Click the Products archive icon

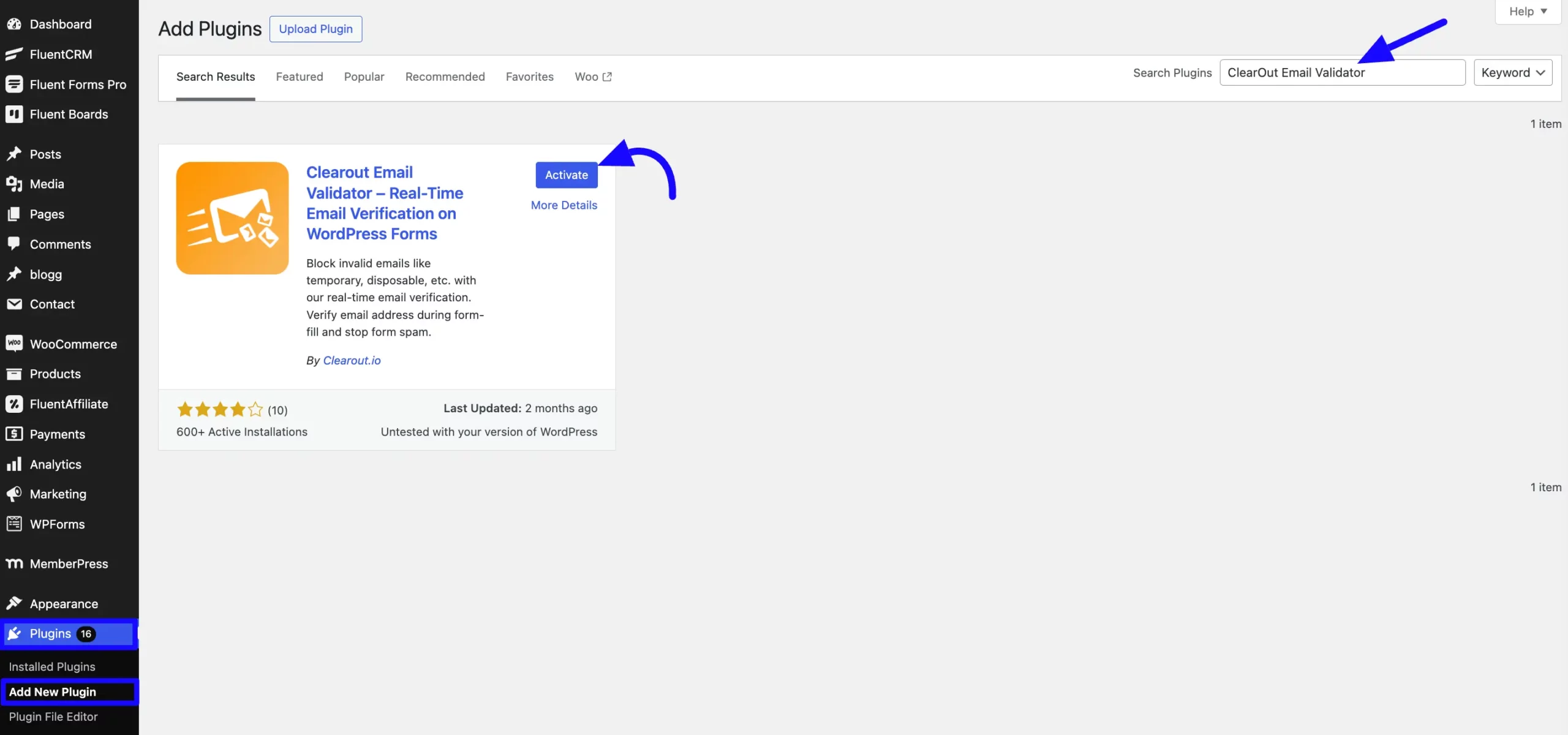pos(14,374)
